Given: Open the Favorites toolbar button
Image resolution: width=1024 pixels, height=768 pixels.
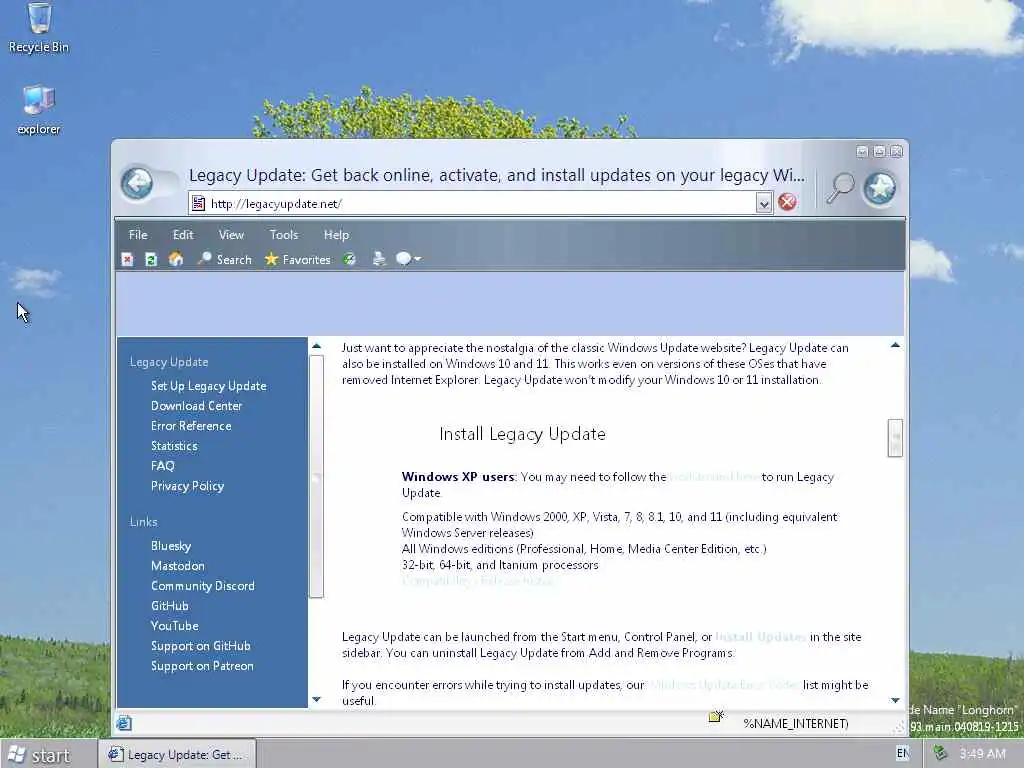Looking at the screenshot, I should 298,259.
